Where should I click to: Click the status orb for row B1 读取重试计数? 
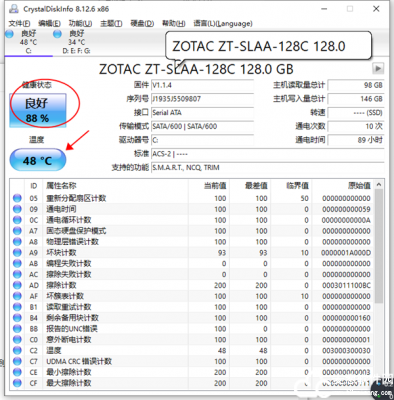(17, 307)
